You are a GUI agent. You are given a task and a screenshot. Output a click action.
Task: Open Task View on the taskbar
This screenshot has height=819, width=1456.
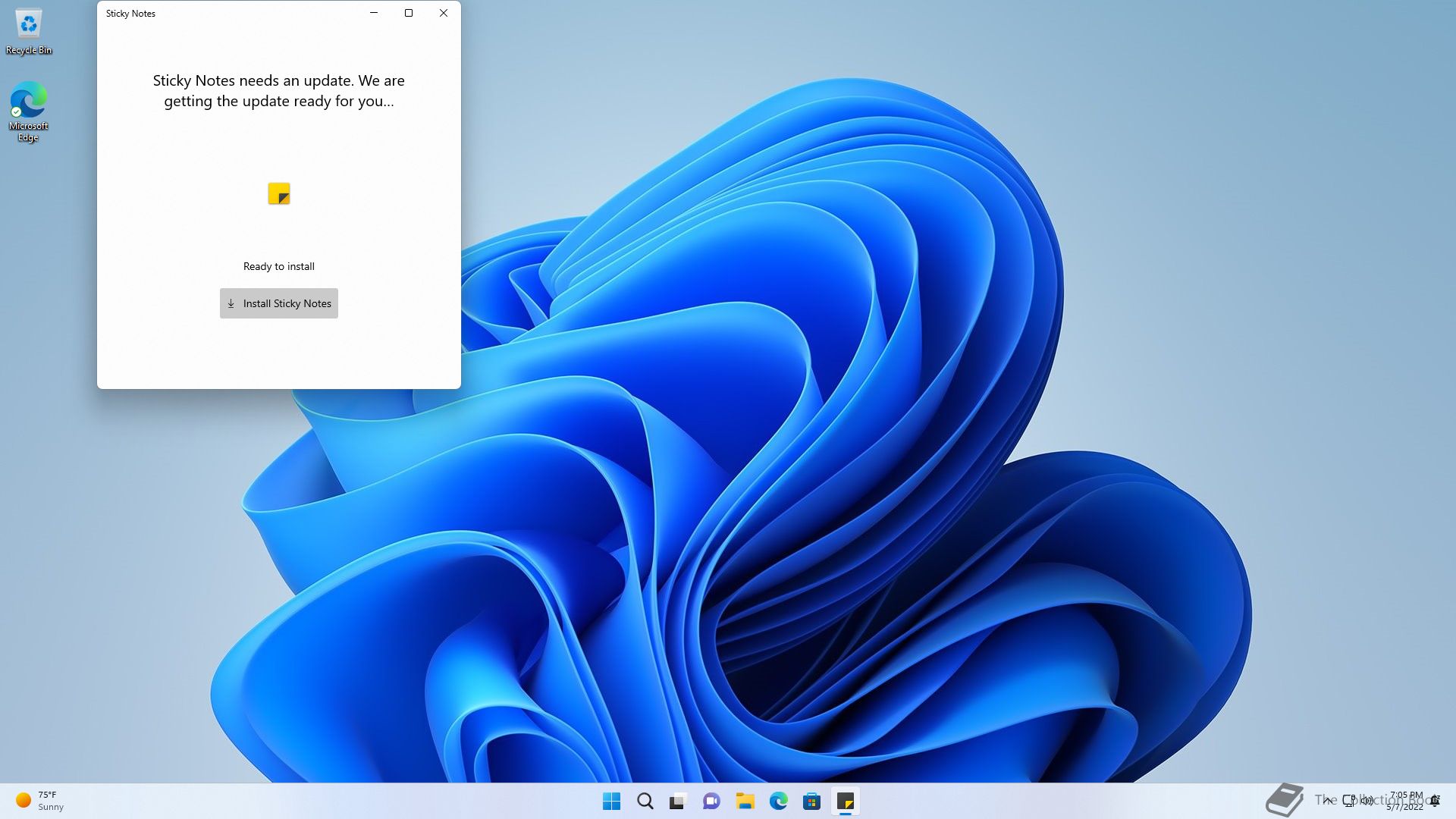(x=677, y=801)
